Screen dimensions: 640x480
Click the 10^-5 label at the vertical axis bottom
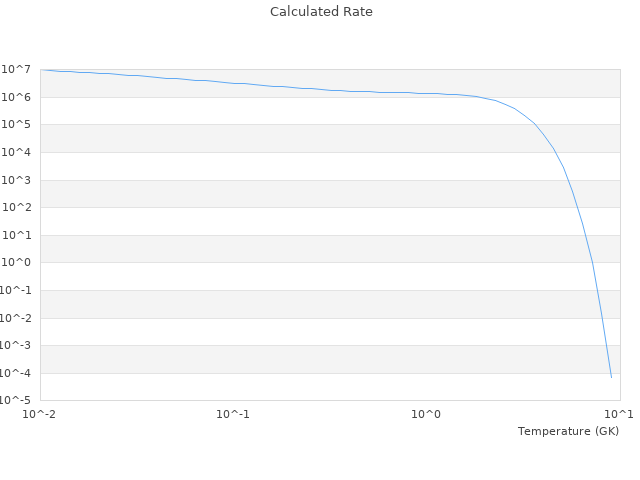pos(17,401)
